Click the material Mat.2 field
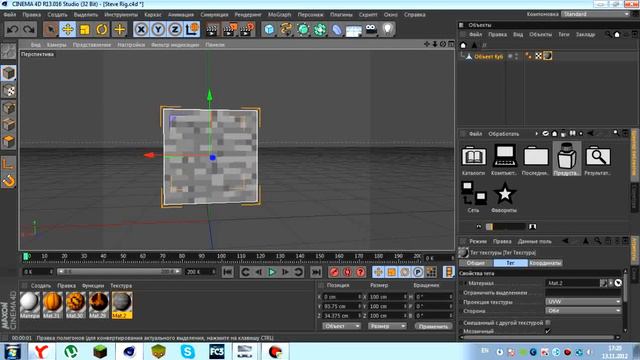This screenshot has height=360, width=640. tap(572, 283)
